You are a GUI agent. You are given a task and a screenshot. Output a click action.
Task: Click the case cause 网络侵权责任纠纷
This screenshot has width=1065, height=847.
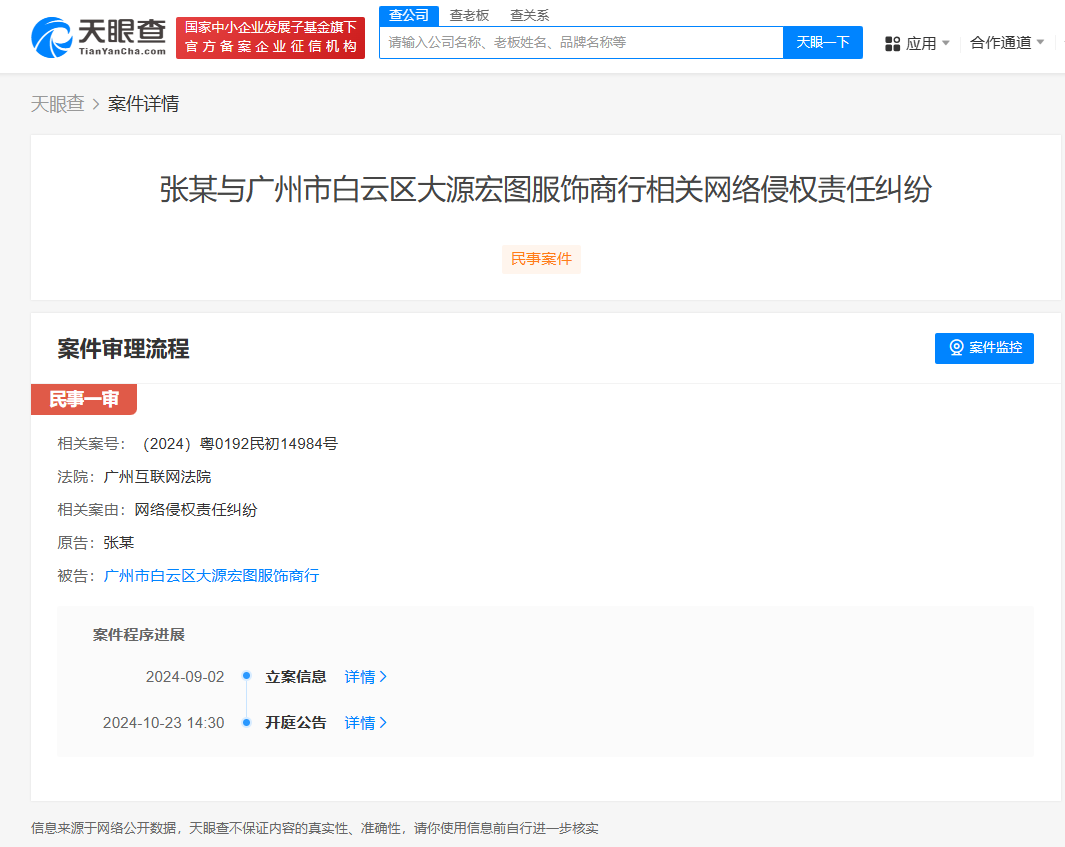[x=196, y=509]
